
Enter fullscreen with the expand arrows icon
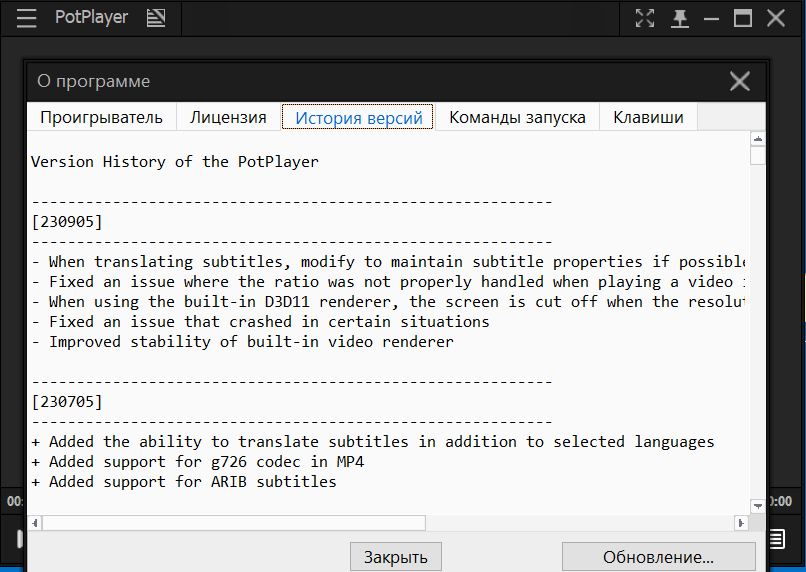tap(645, 19)
